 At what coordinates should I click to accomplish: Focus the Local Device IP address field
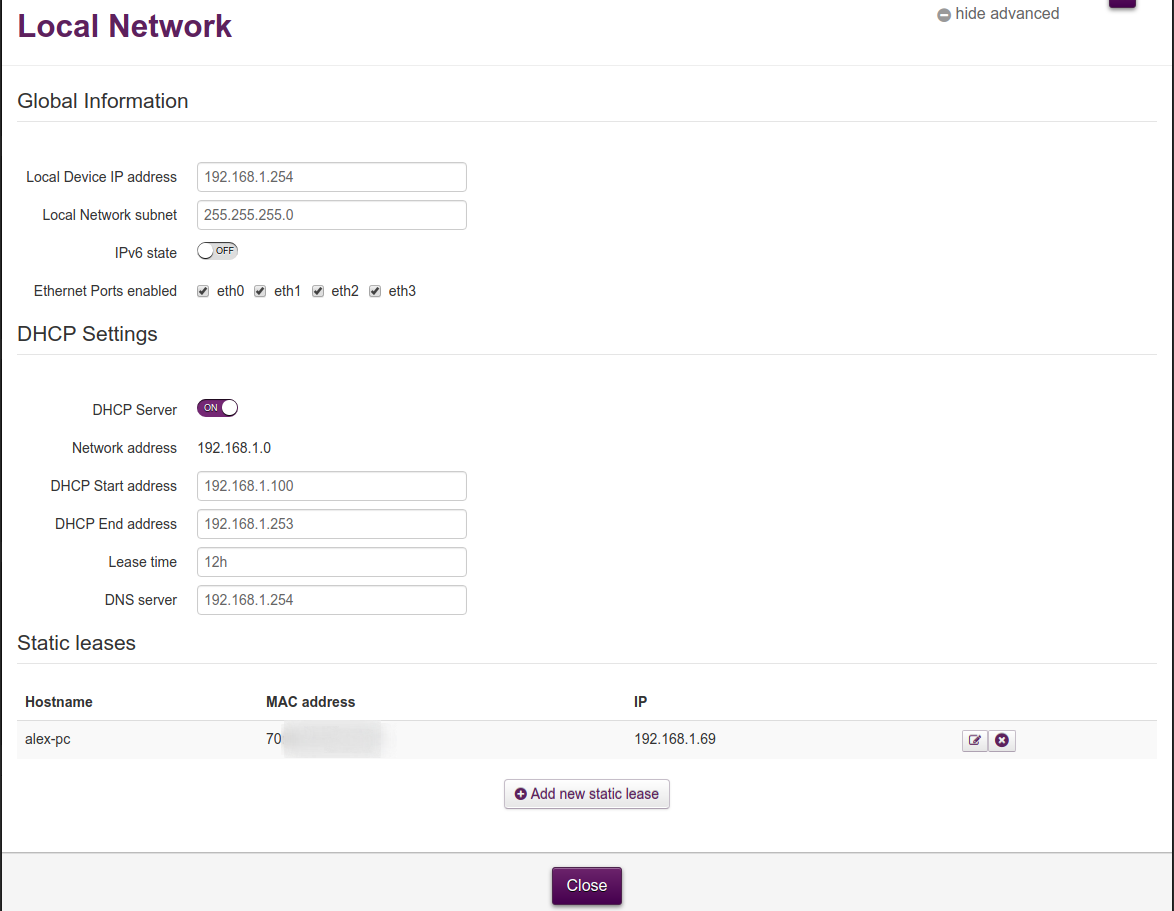click(x=332, y=177)
